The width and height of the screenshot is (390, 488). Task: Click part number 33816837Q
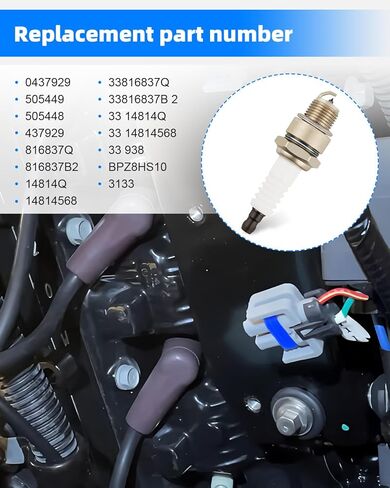pyautogui.click(x=139, y=82)
